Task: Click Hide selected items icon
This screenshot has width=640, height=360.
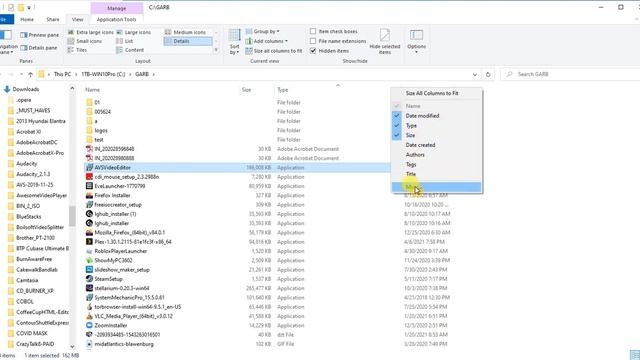Action: point(384,36)
